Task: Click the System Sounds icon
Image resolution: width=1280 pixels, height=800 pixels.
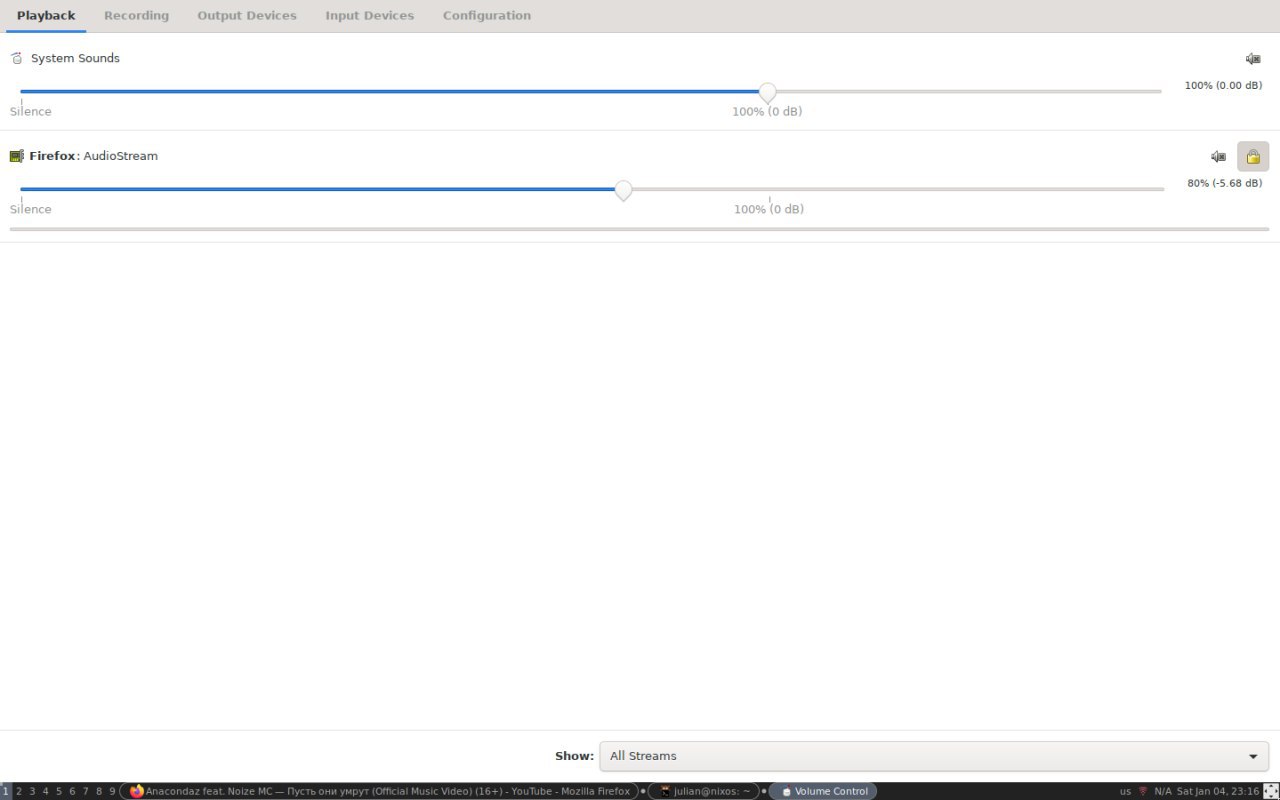Action: pos(16,58)
